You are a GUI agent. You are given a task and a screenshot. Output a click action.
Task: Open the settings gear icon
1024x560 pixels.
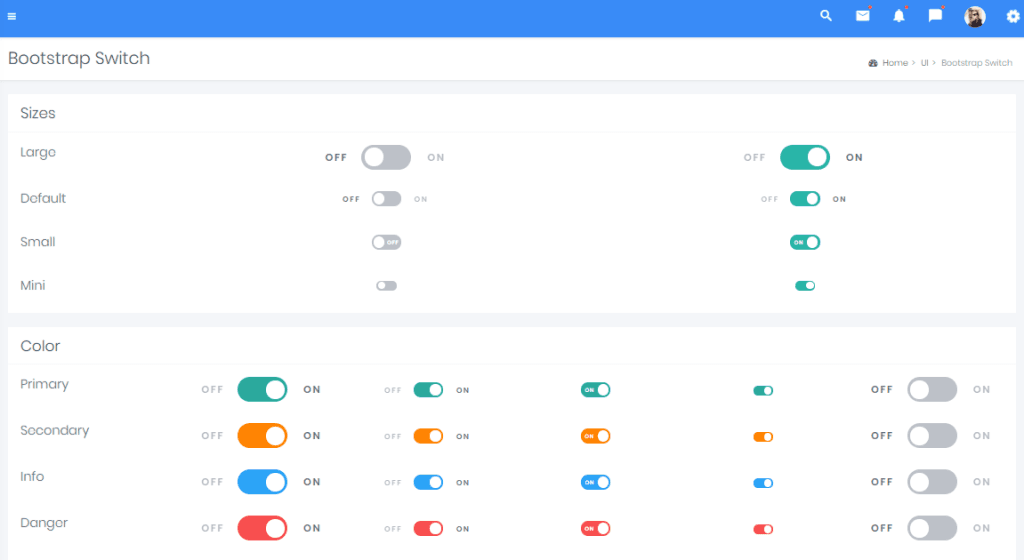click(x=1013, y=16)
